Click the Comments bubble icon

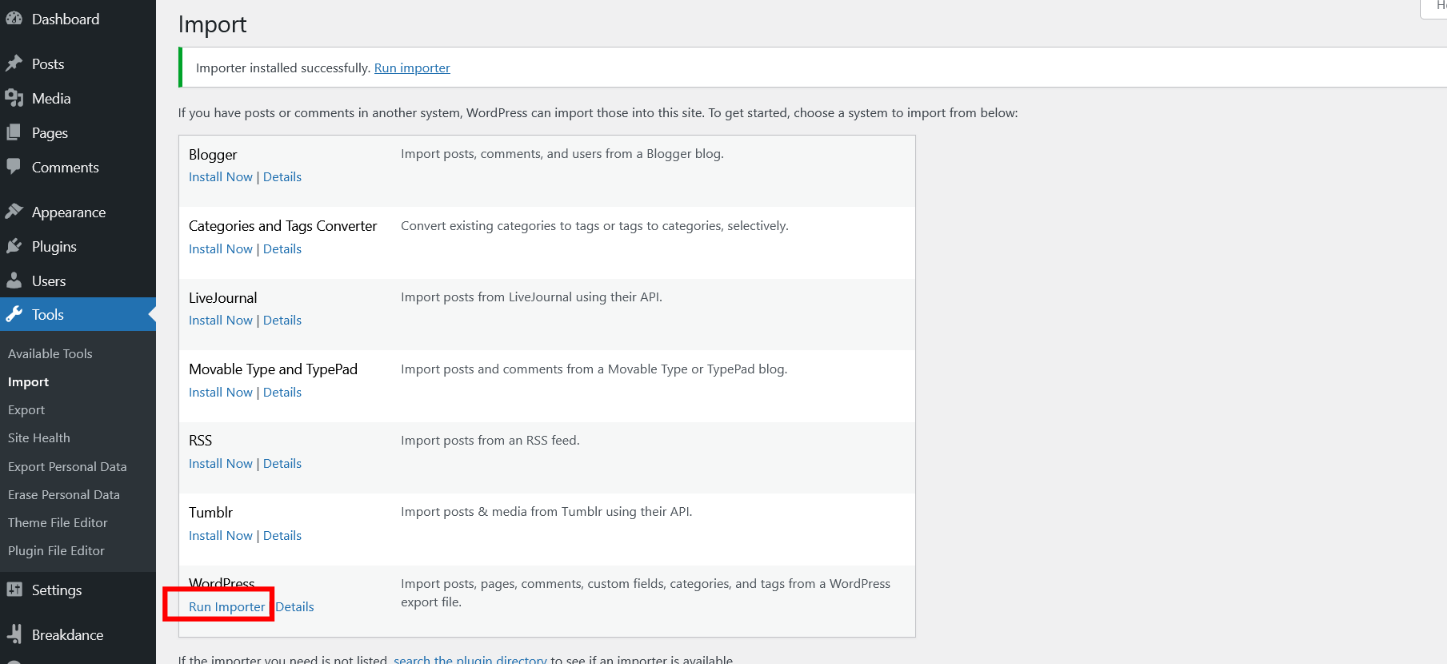click(x=14, y=167)
